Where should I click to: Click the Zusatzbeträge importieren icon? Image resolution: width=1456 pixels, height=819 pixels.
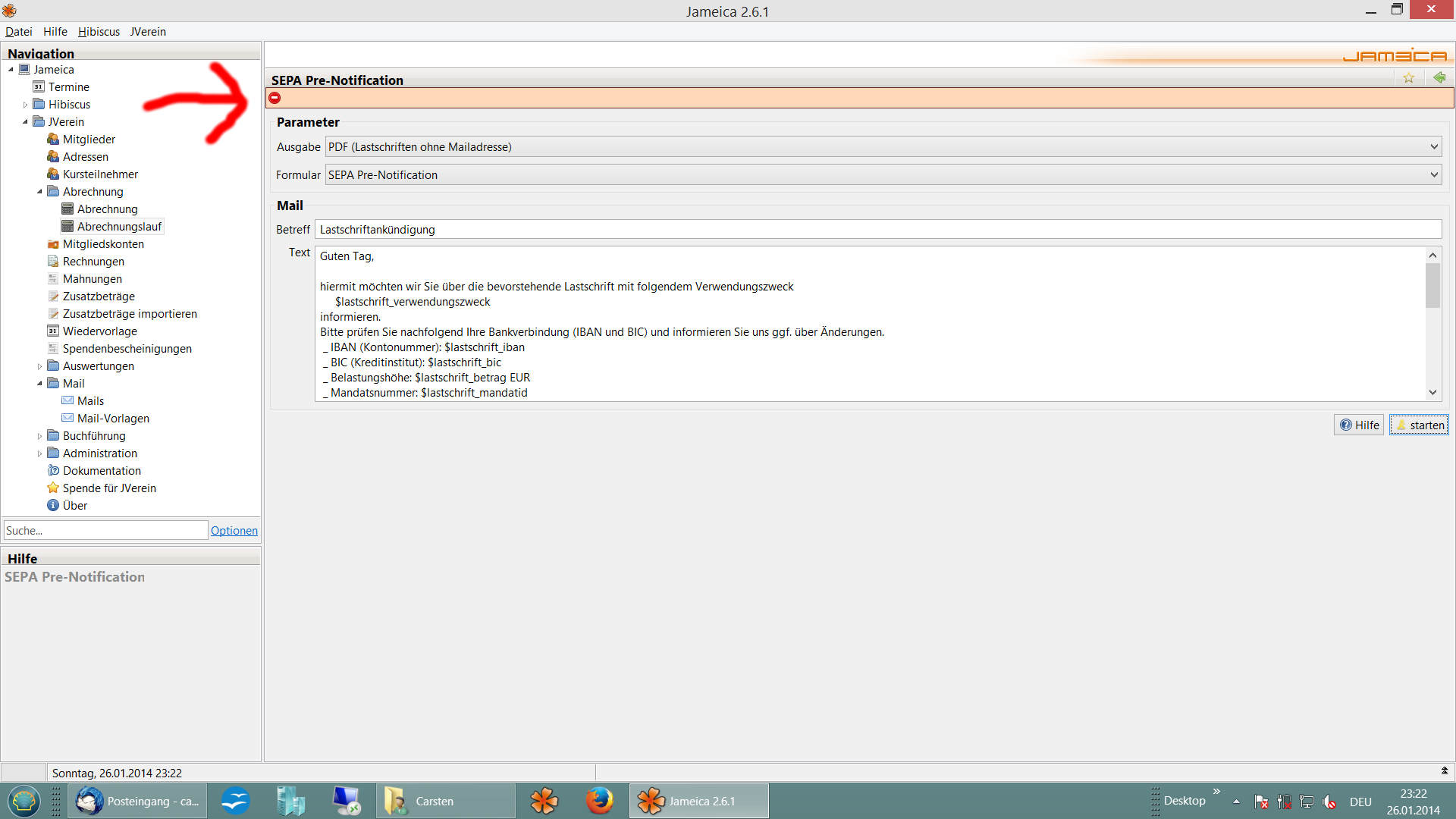[x=53, y=314]
